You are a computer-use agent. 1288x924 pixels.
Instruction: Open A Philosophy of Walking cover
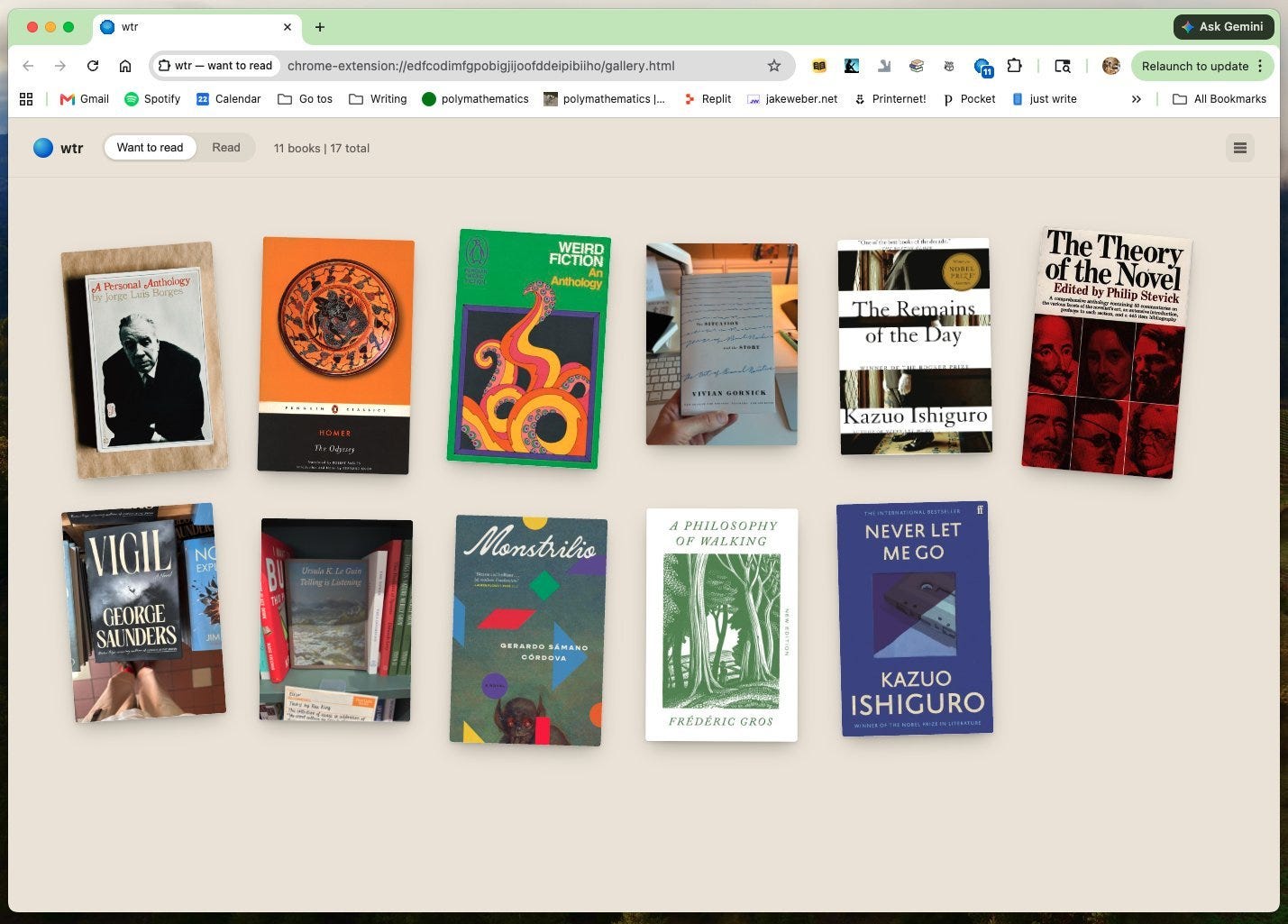(722, 625)
